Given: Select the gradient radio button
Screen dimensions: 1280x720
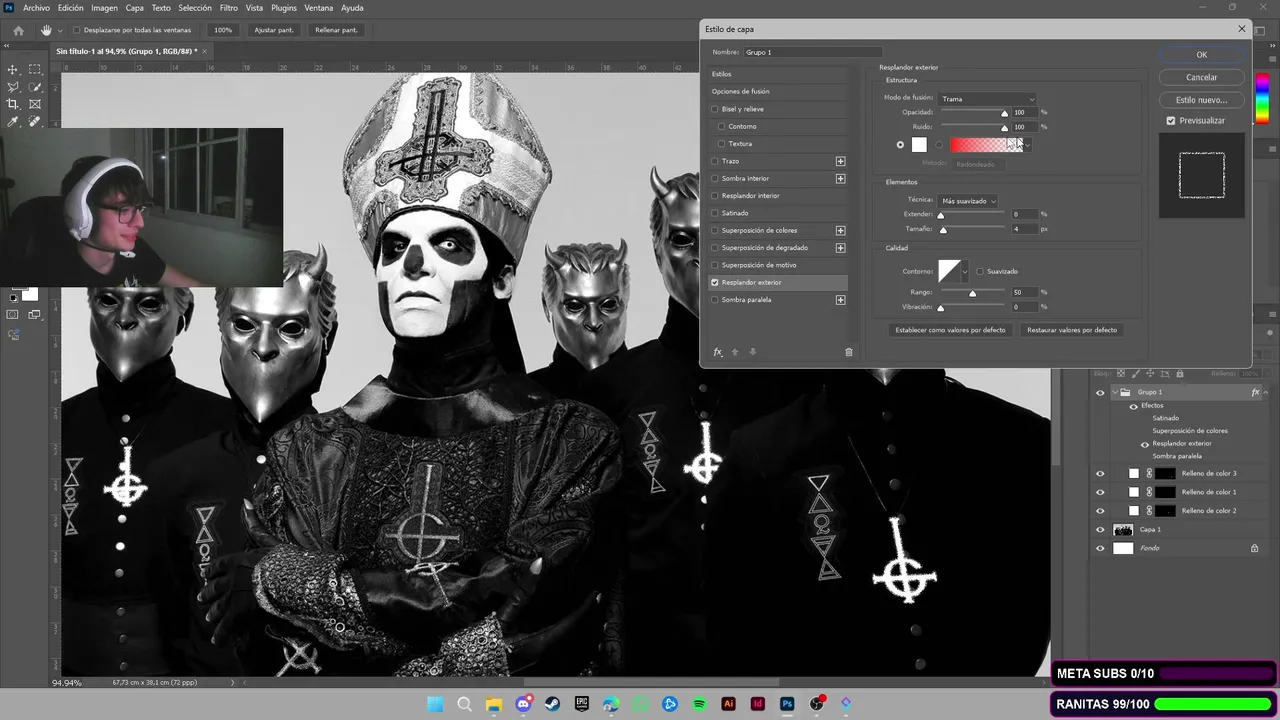Looking at the screenshot, I should (938, 145).
